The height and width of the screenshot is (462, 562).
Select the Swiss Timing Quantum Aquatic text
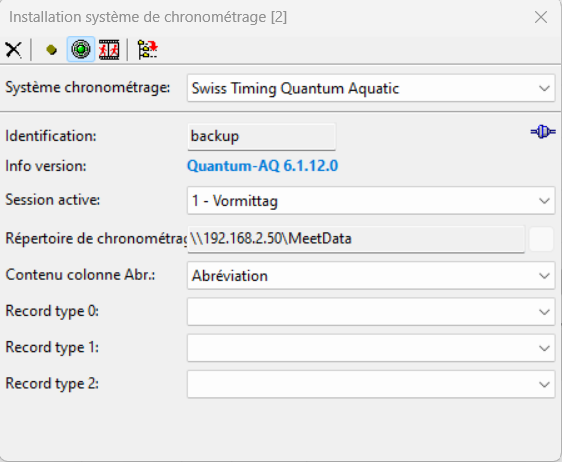point(295,89)
